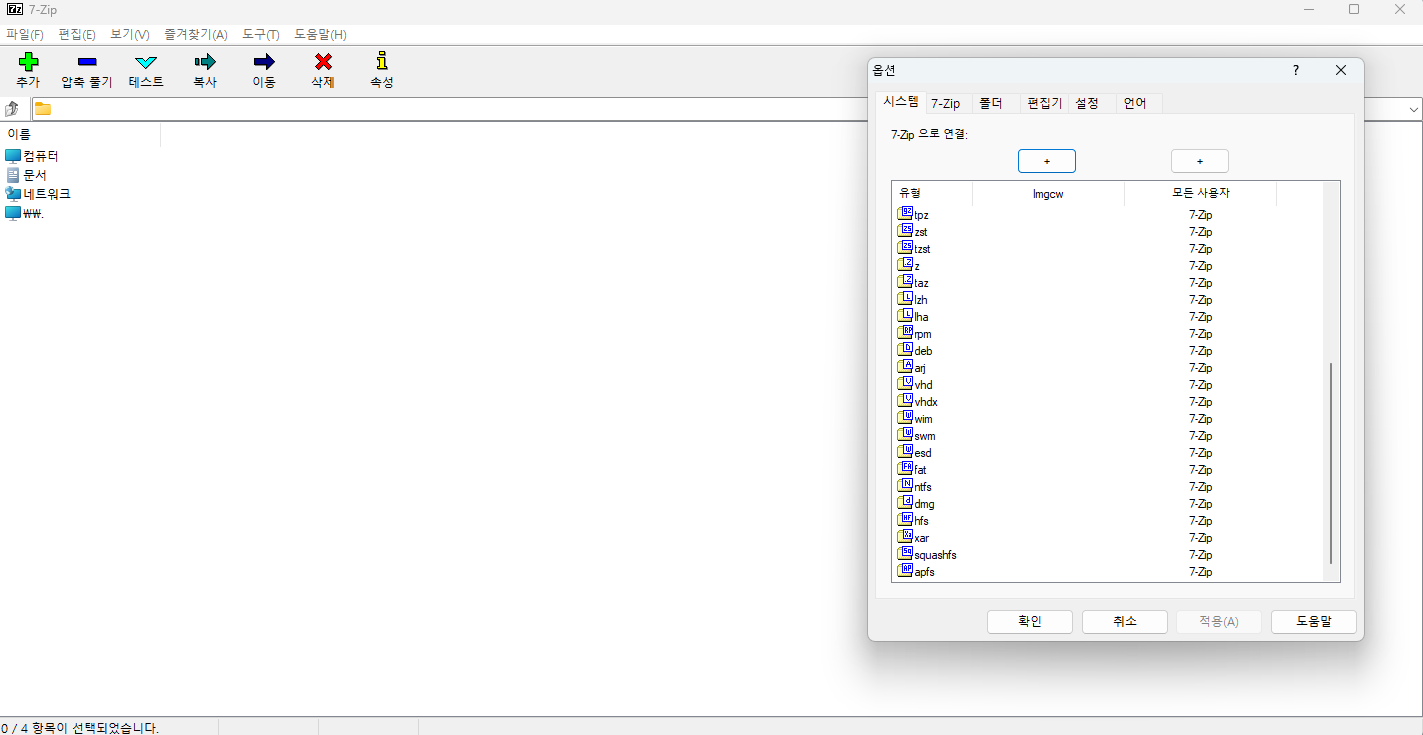Click the up-folder arrow icon beside the address bar

(x=13, y=109)
